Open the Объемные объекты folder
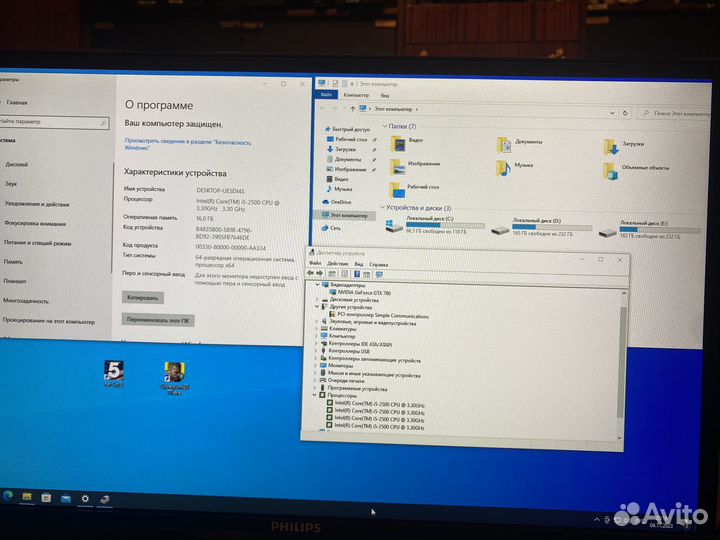720x540 pixels. click(636, 170)
